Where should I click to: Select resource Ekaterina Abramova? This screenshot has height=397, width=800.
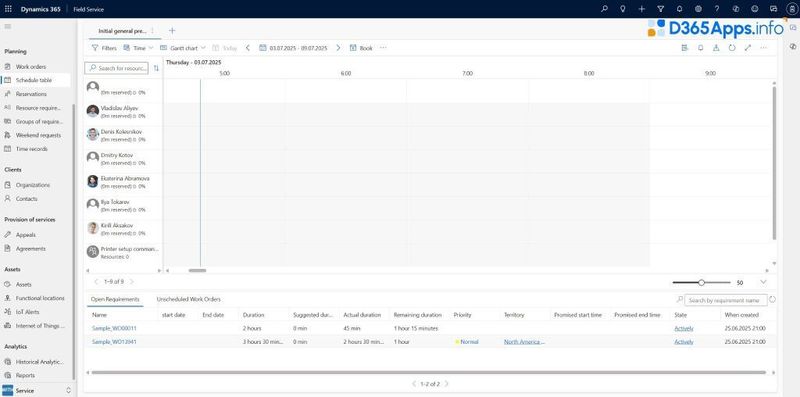pyautogui.click(x=123, y=182)
